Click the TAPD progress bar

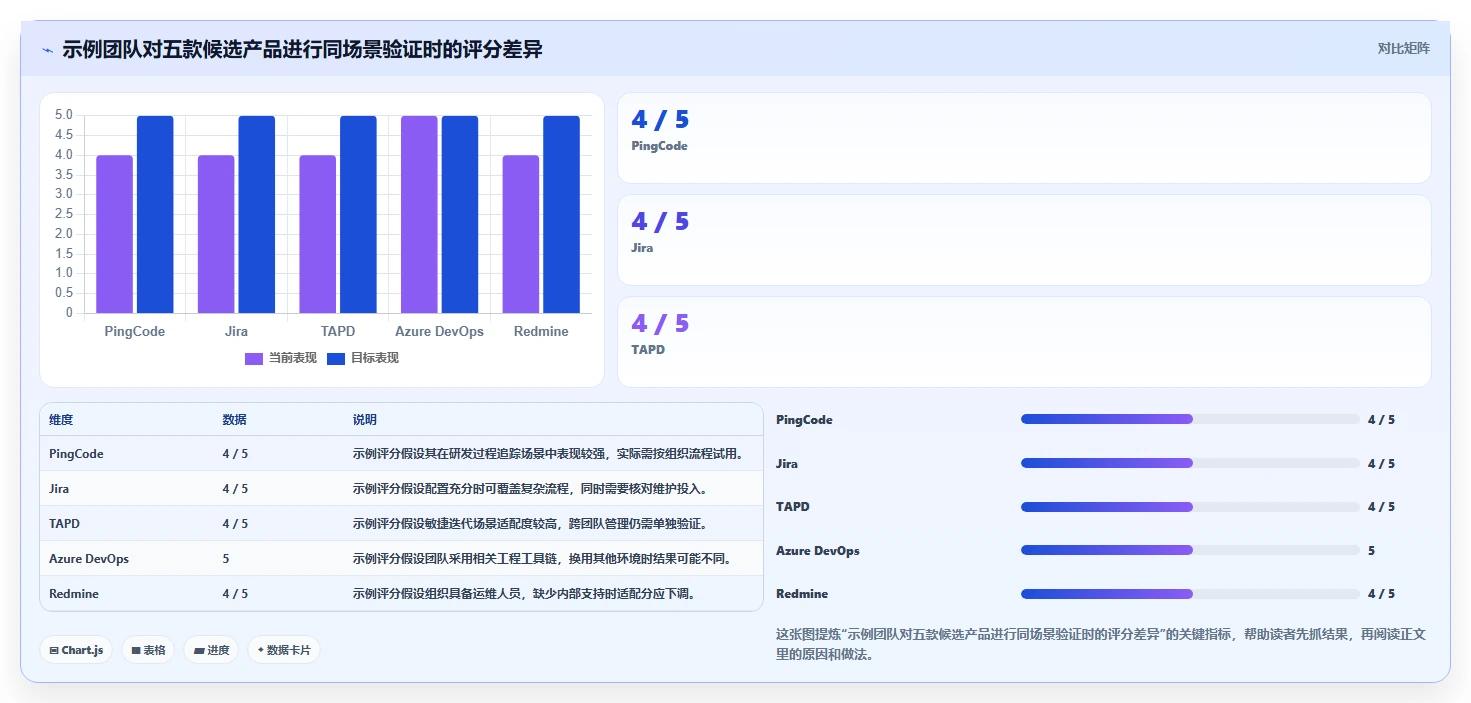pyautogui.click(x=1190, y=507)
